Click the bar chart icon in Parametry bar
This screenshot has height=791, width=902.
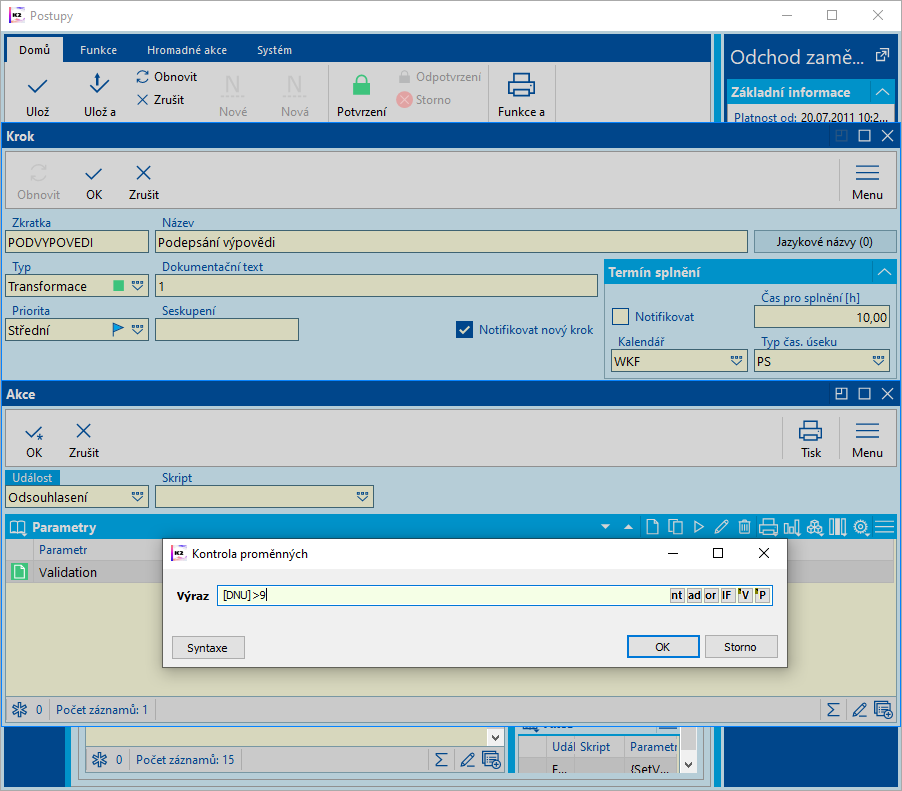pyautogui.click(x=792, y=526)
